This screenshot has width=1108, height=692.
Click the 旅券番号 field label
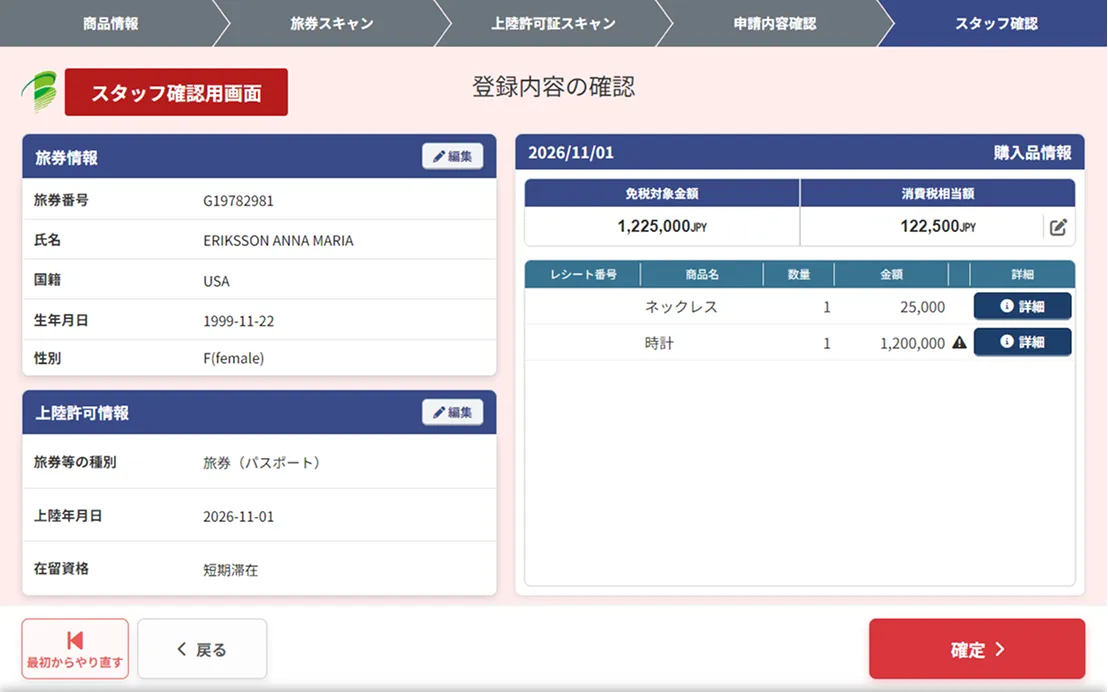click(61, 200)
